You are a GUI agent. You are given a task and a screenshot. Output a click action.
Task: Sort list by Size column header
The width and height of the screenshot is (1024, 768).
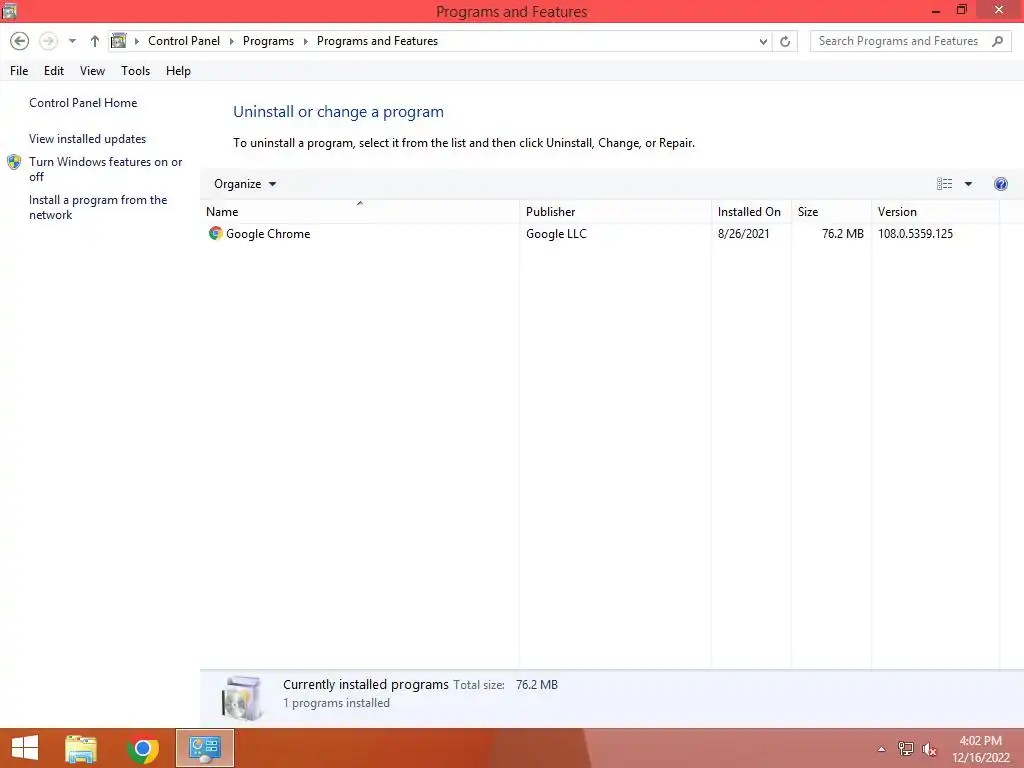[831, 212]
